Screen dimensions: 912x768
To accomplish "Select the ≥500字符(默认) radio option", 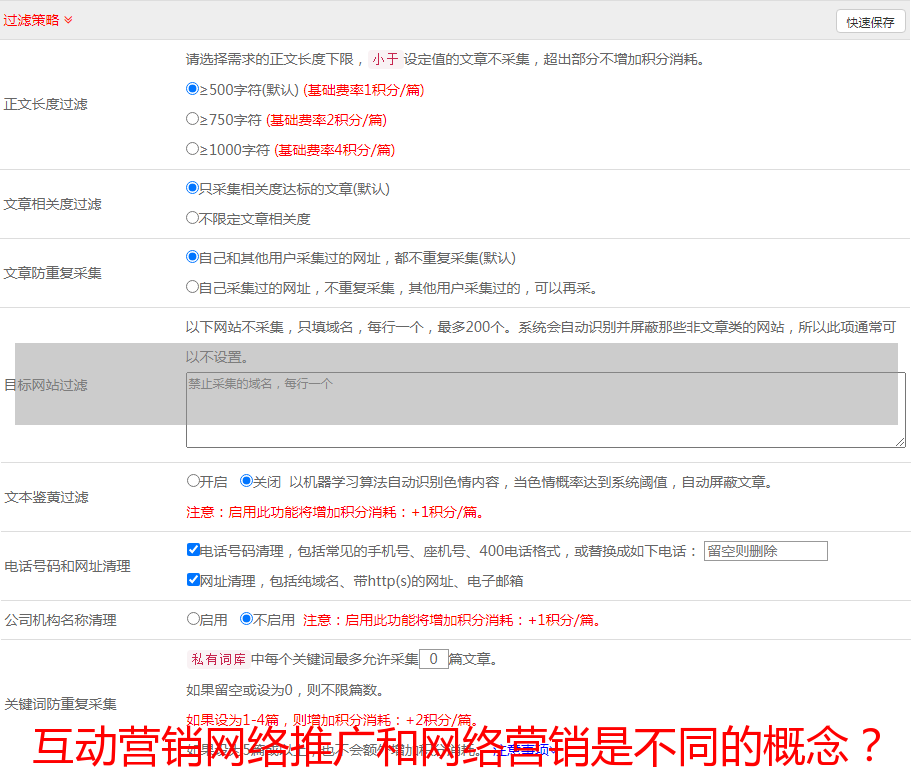I will pos(193,89).
